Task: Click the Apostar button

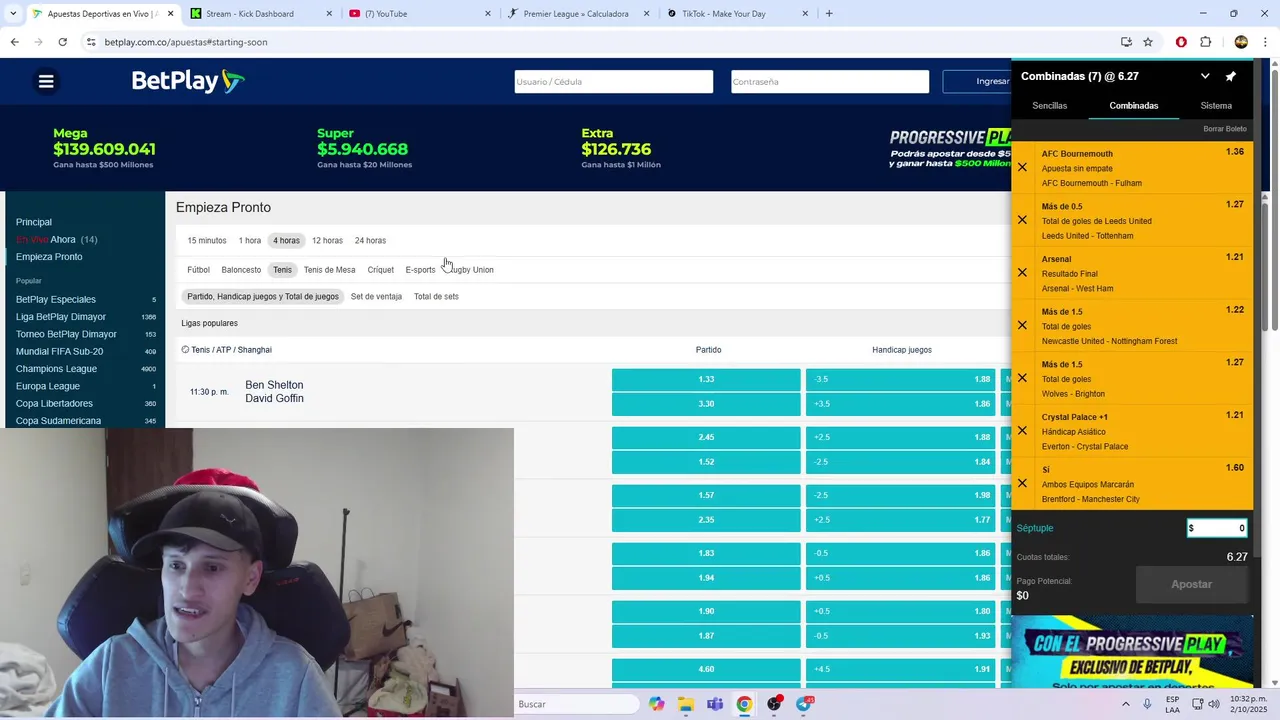Action: [x=1191, y=584]
